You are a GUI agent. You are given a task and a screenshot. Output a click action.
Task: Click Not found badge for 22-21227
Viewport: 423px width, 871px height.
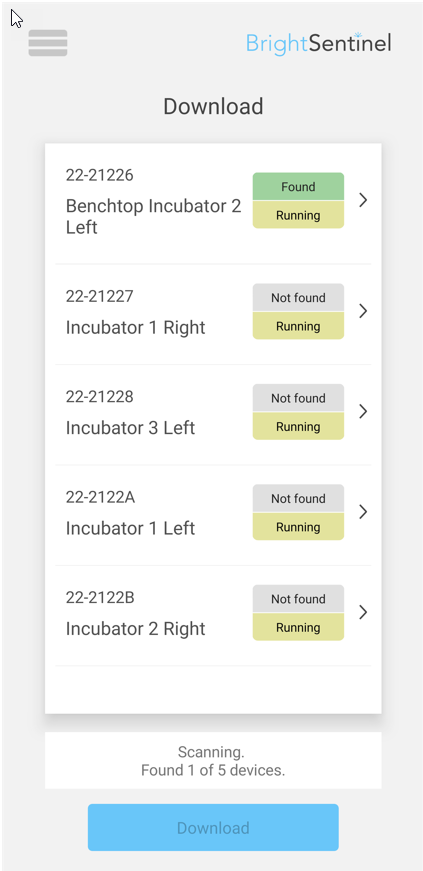pos(298,298)
